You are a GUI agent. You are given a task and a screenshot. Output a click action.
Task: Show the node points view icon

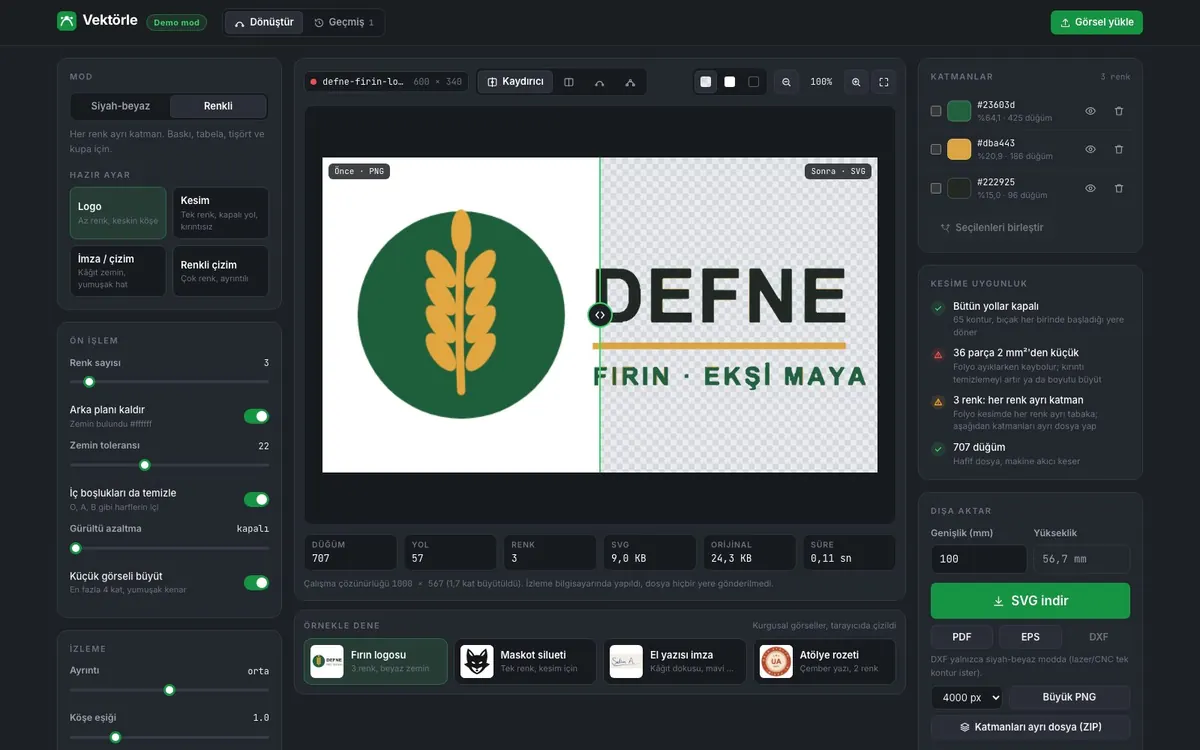[x=630, y=82]
